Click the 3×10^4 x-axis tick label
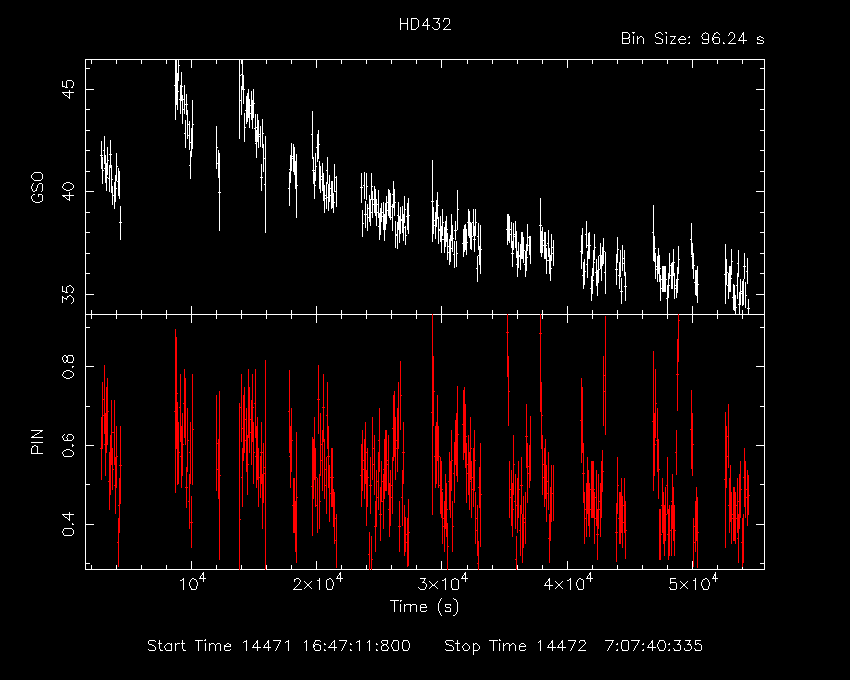850x680 pixels. click(x=443, y=583)
